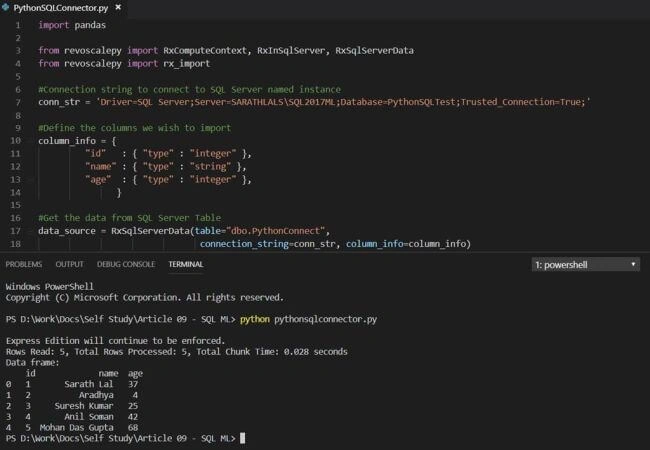Click "dbo.PythonConnect" table string
Screen dimensions: 650x450
(276, 231)
